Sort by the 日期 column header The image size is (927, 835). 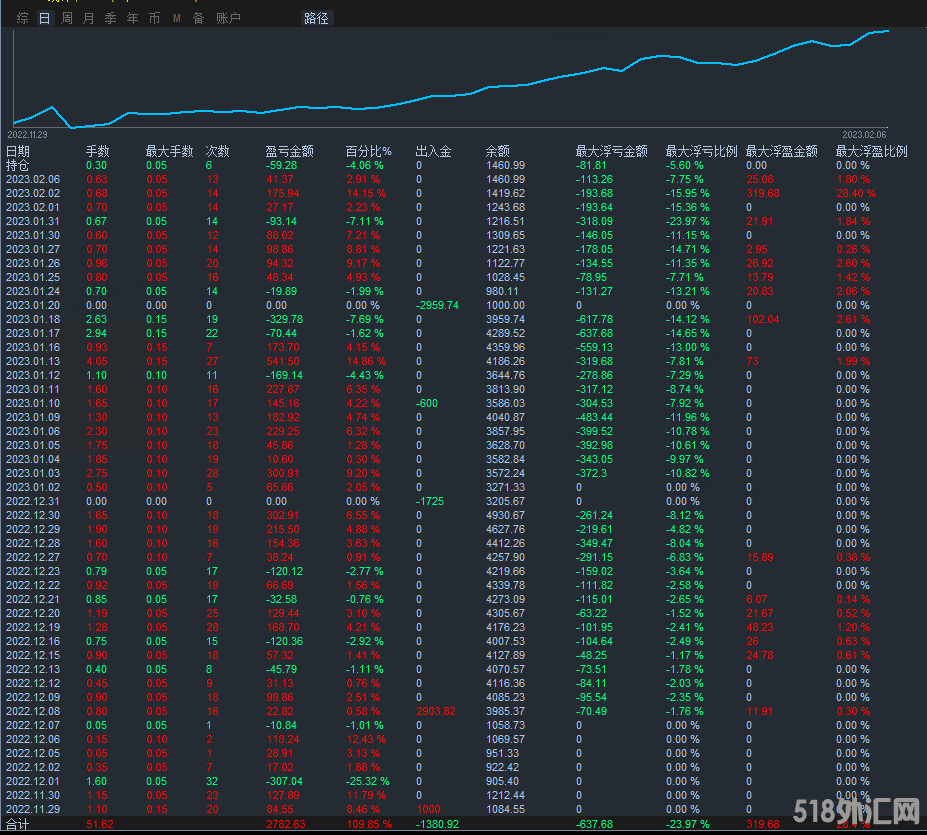(x=18, y=151)
